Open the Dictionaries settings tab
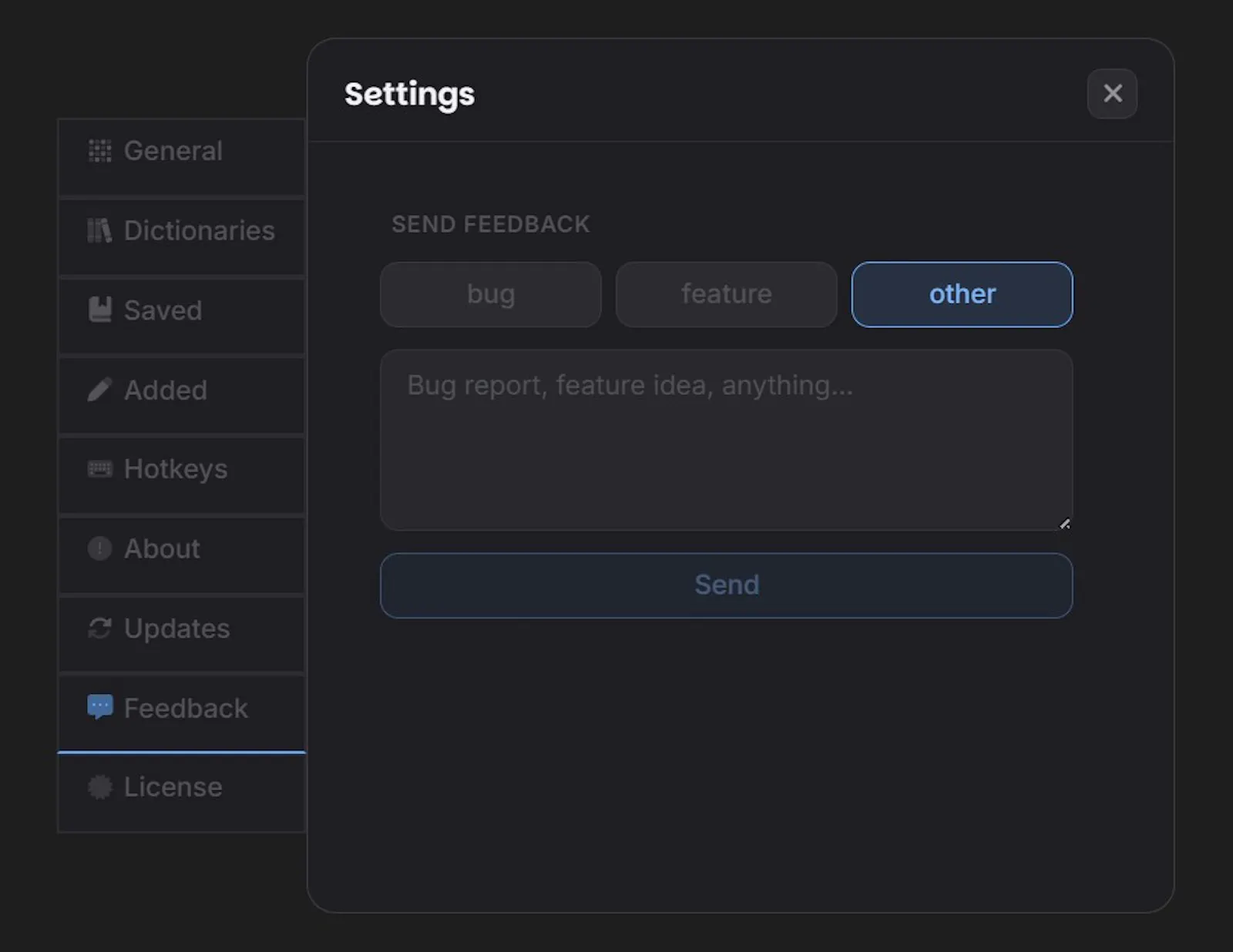This screenshot has width=1233, height=952. 182,236
